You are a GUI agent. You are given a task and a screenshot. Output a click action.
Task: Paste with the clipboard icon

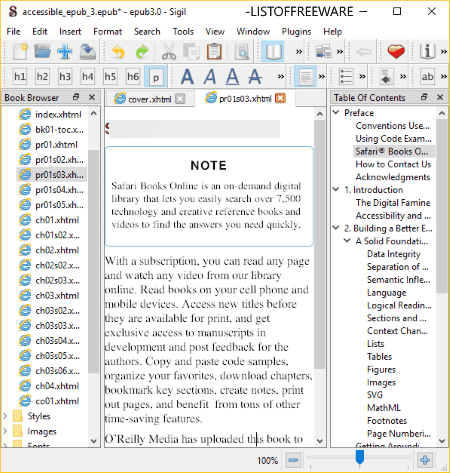tap(214, 52)
